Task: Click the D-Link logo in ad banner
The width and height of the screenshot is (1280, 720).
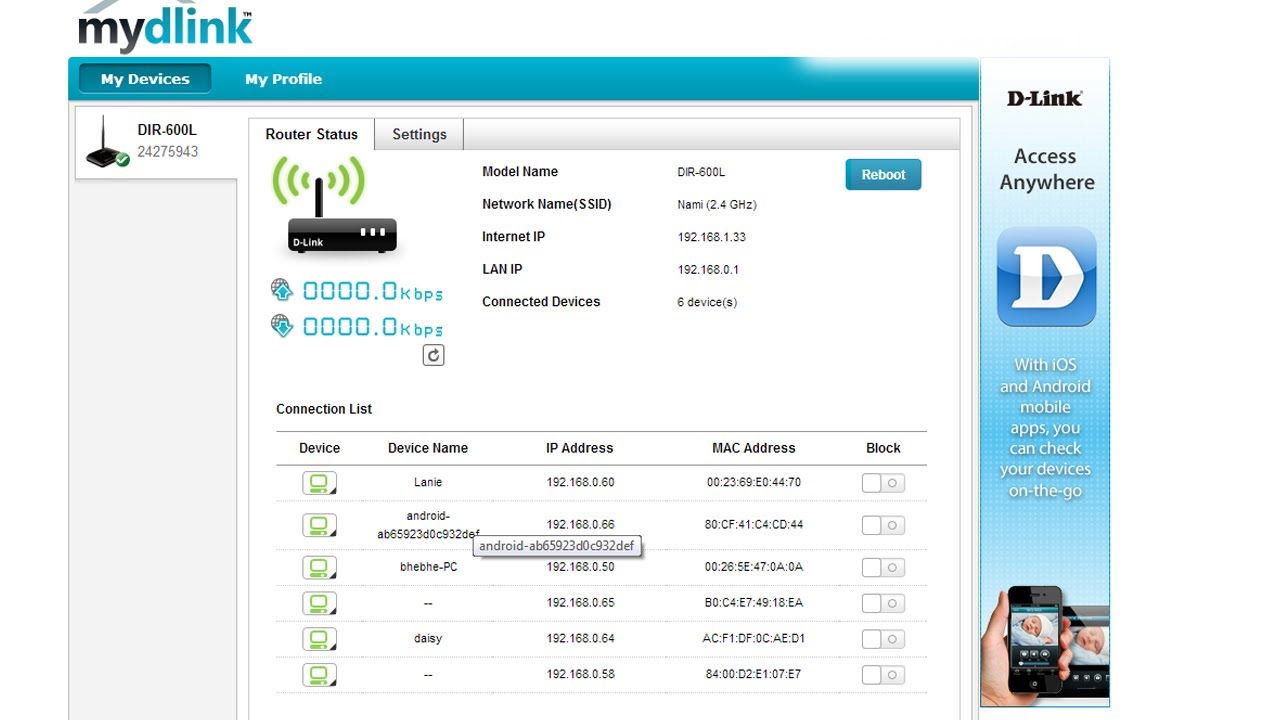Action: pyautogui.click(x=1044, y=98)
